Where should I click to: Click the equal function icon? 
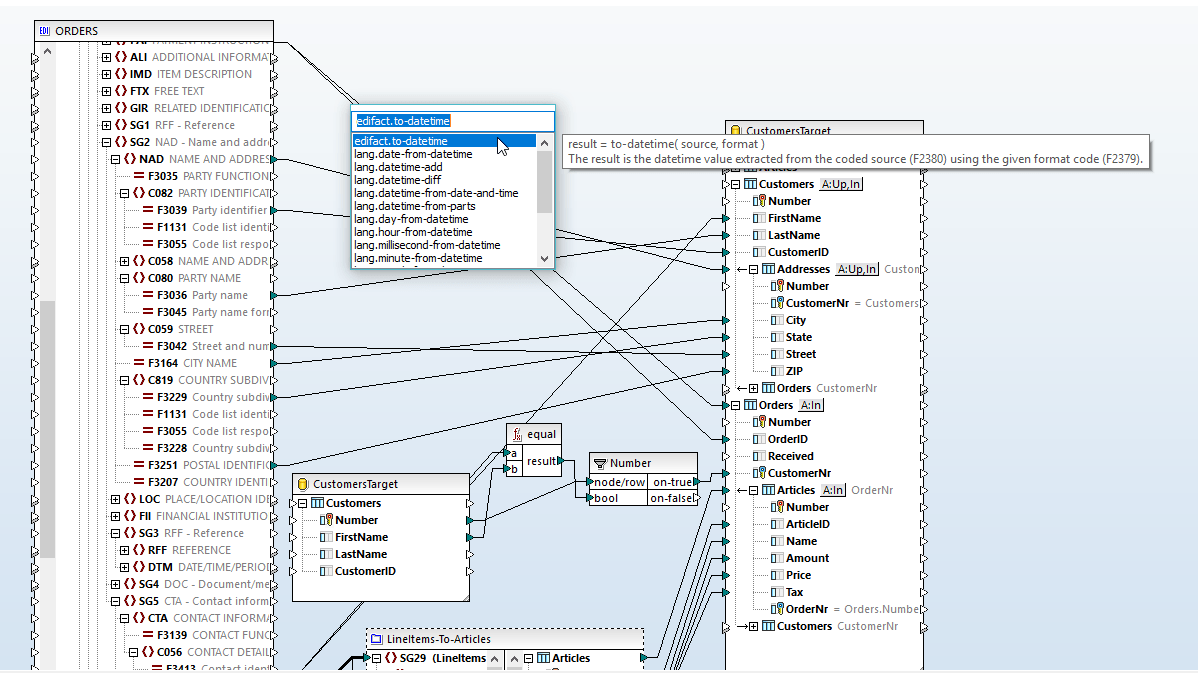(516, 435)
